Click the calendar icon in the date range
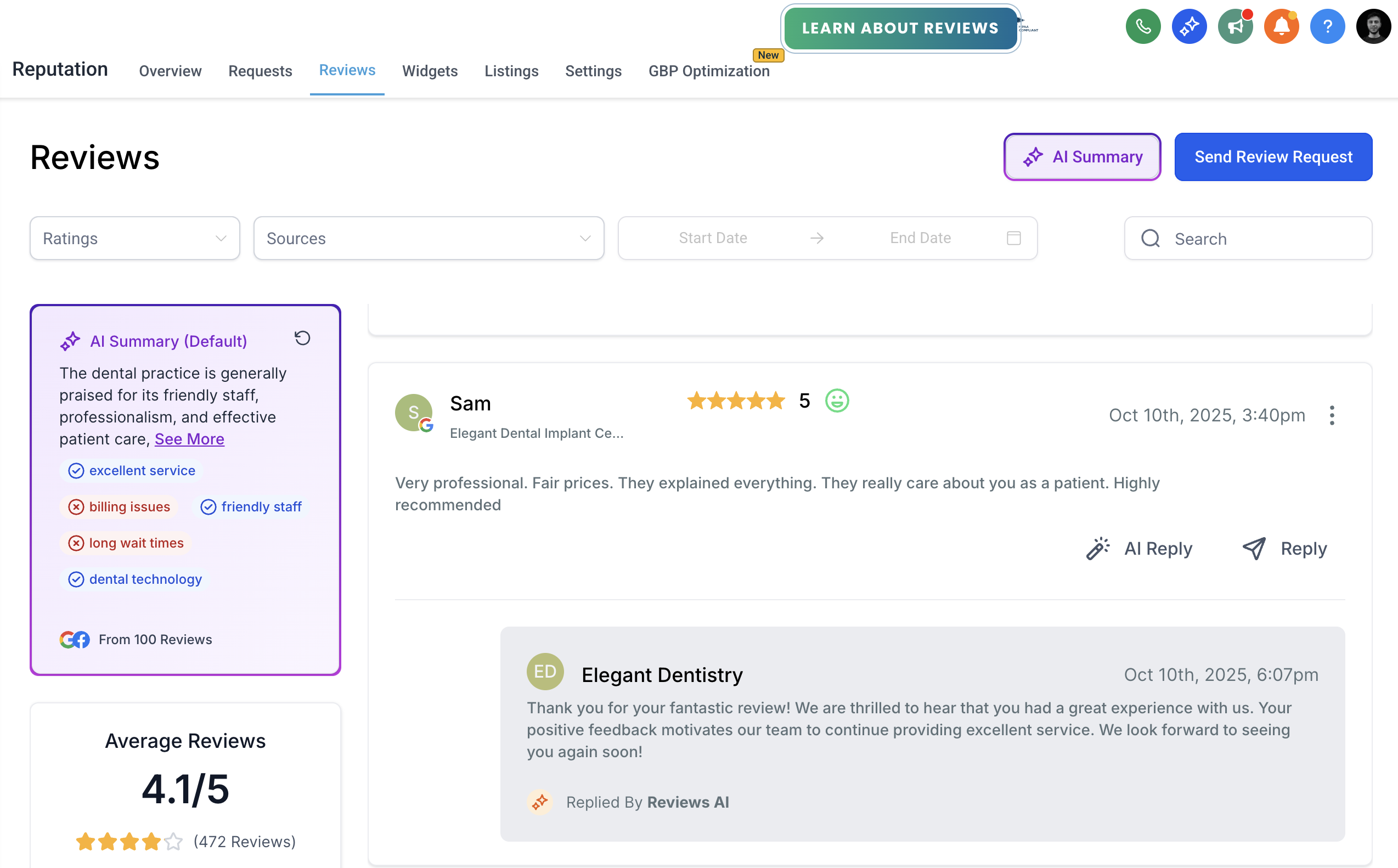1398x868 pixels. pyautogui.click(x=1013, y=238)
